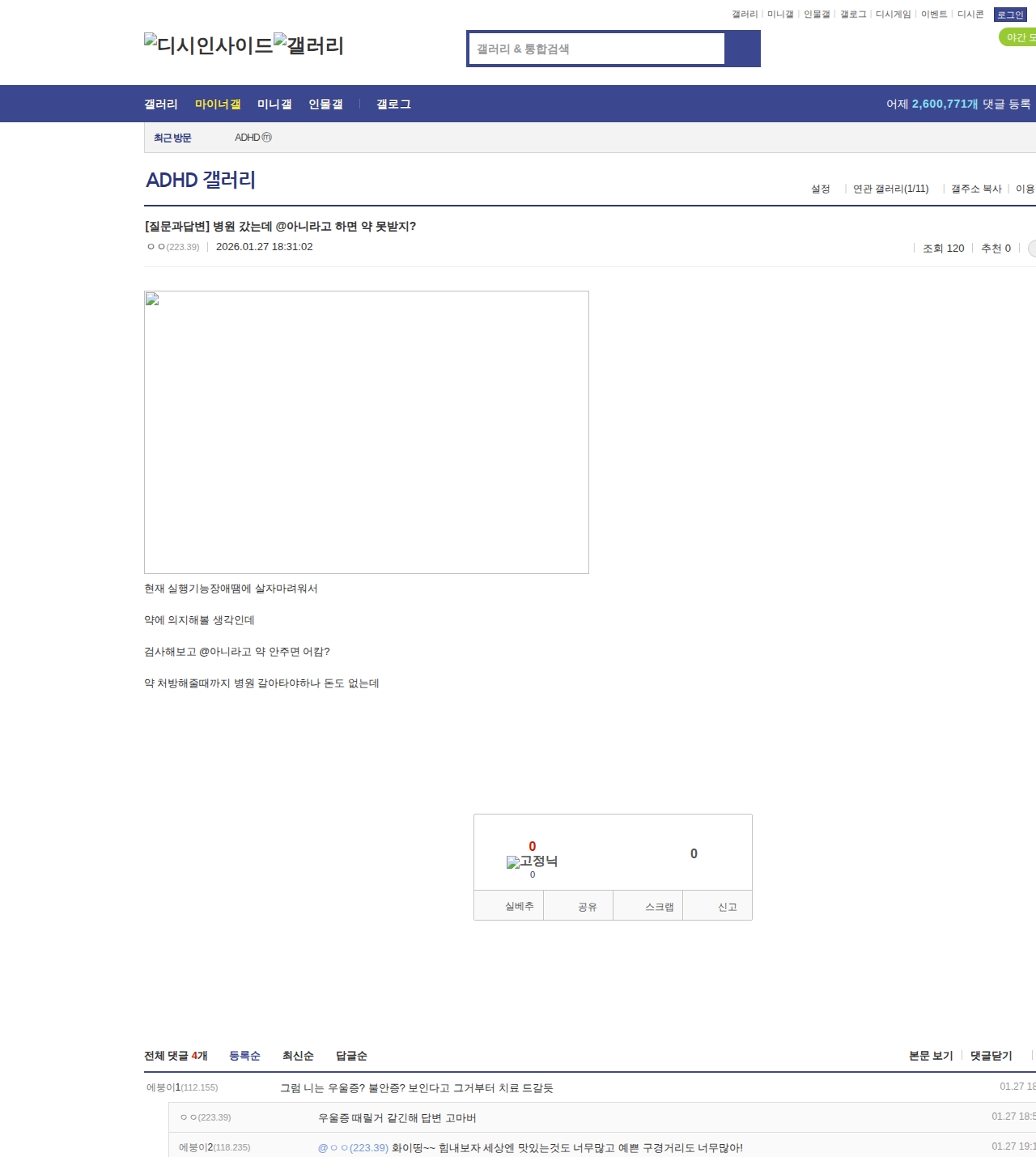Click the 고정닉 recommend icon
The image size is (1036, 1157).
click(532, 861)
